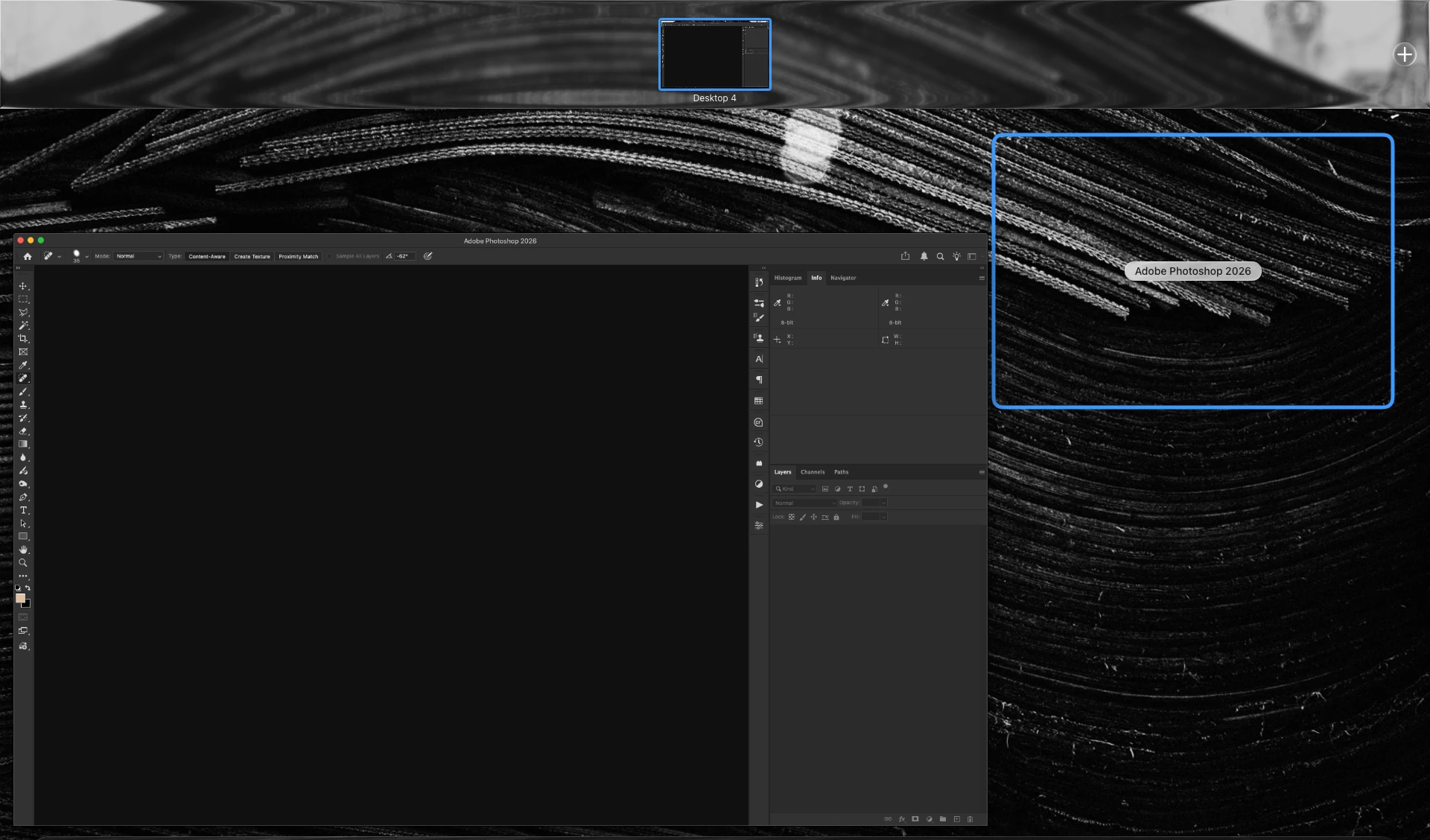1430x840 pixels.
Task: Expand the layer Kind filter dropdown
Action: click(795, 489)
